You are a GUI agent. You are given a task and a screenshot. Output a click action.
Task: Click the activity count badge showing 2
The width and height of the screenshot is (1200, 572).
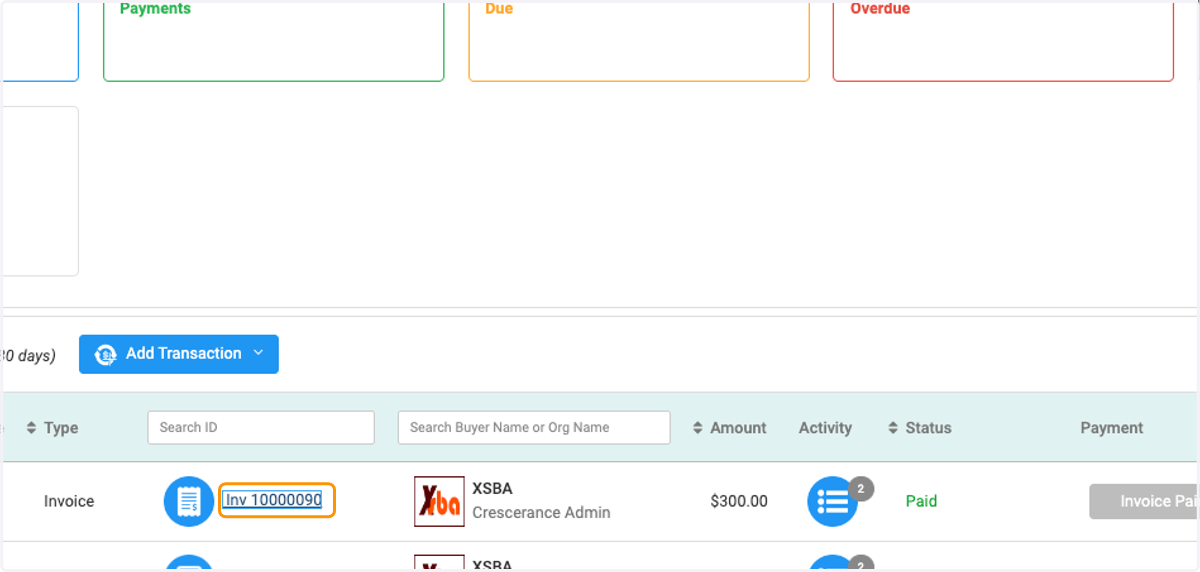pos(861,489)
